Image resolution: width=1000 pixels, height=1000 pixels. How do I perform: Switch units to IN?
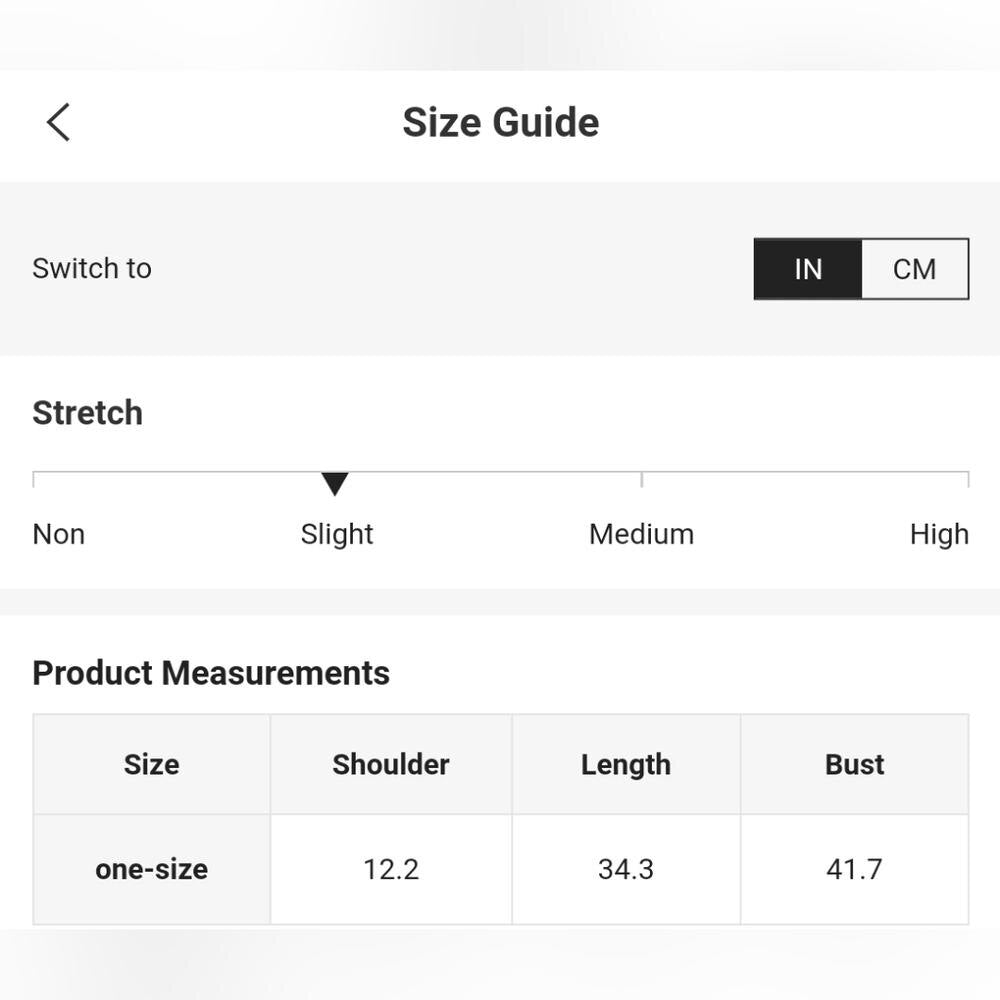coord(808,269)
